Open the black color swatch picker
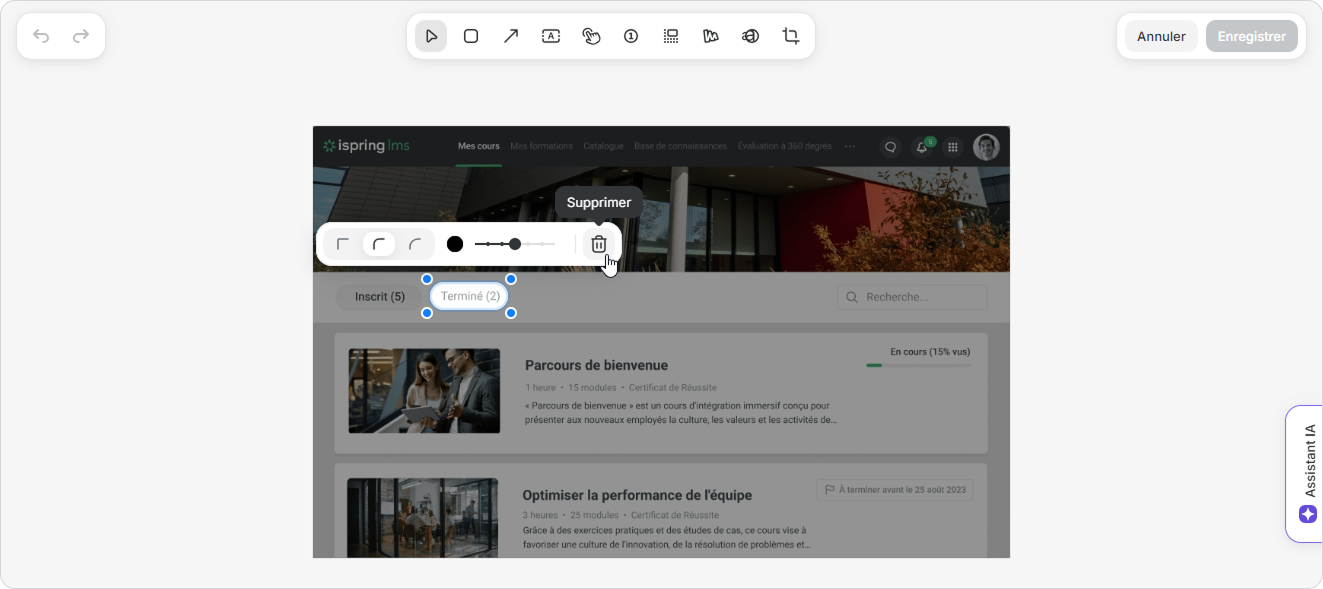The image size is (1323, 589). (455, 244)
